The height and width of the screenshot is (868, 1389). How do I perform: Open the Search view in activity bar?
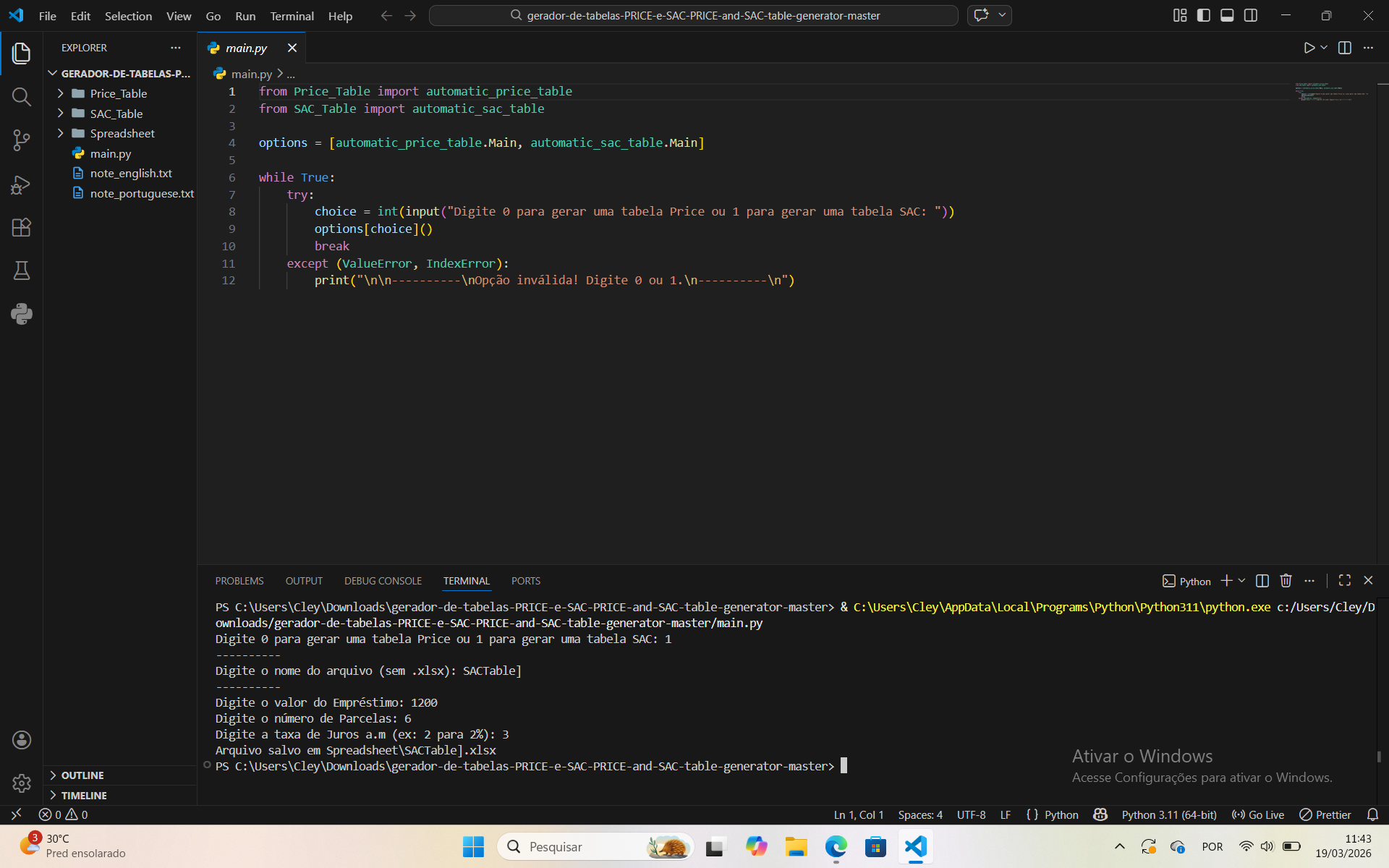tap(22, 96)
